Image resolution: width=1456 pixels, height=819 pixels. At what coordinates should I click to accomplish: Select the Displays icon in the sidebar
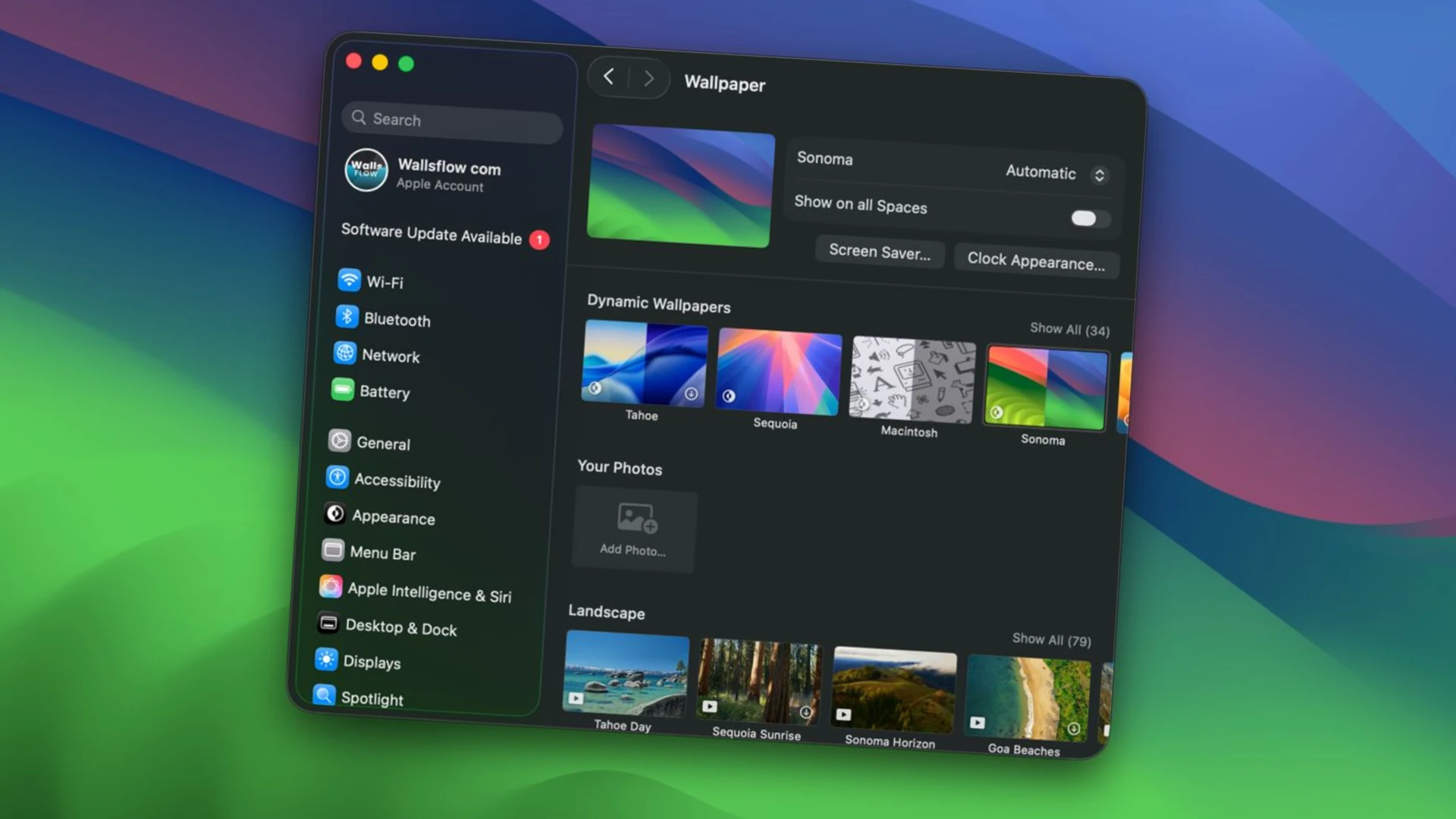(x=372, y=662)
